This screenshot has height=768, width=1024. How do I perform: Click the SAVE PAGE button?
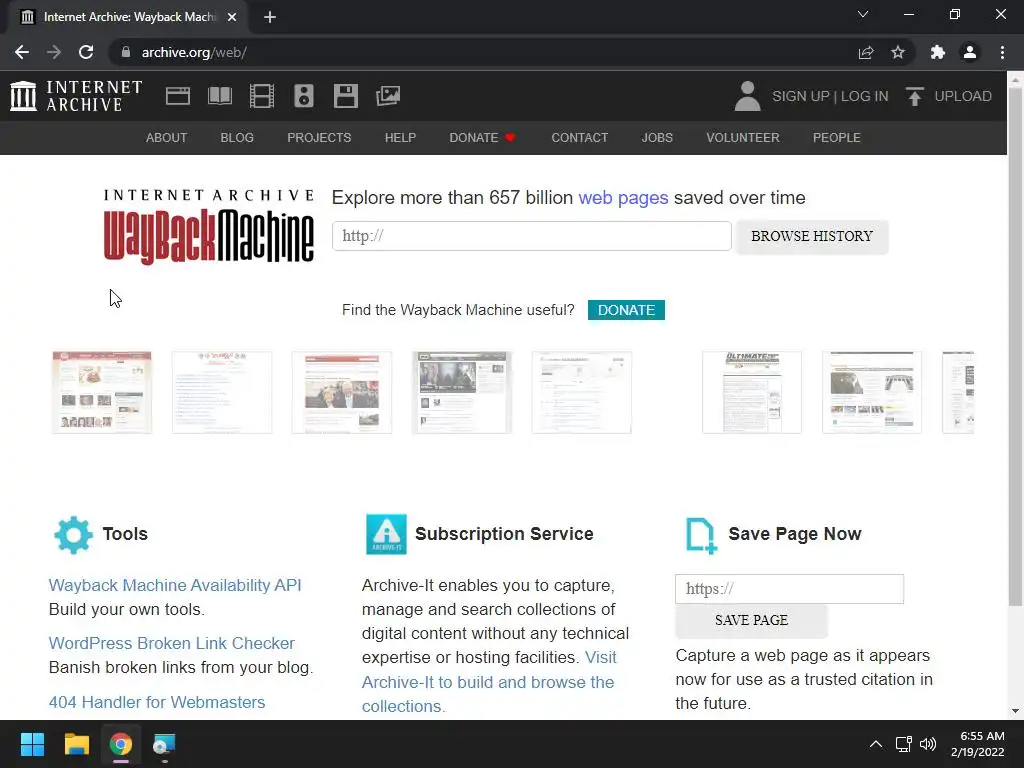751,620
